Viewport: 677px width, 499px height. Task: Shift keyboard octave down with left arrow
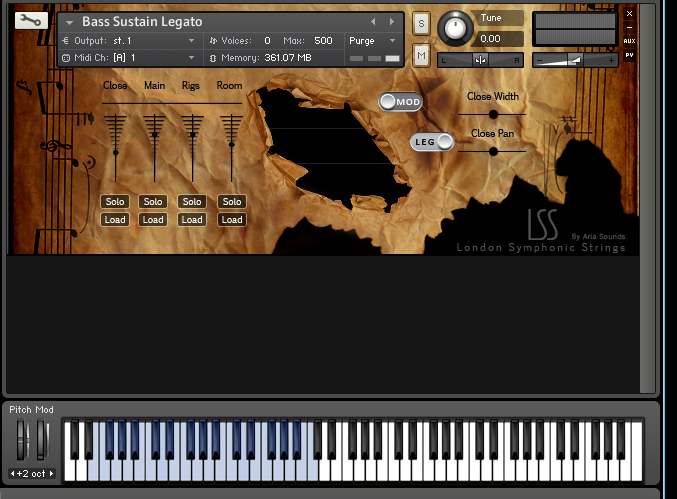pyautogui.click(x=13, y=474)
